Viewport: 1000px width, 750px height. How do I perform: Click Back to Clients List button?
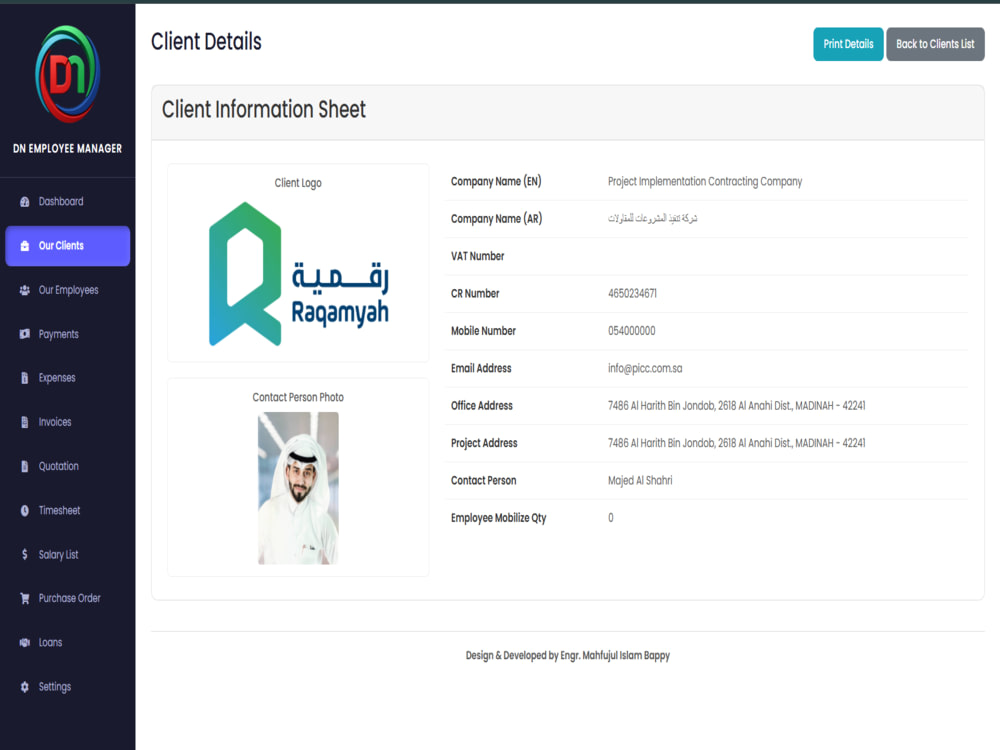pyautogui.click(x=935, y=44)
